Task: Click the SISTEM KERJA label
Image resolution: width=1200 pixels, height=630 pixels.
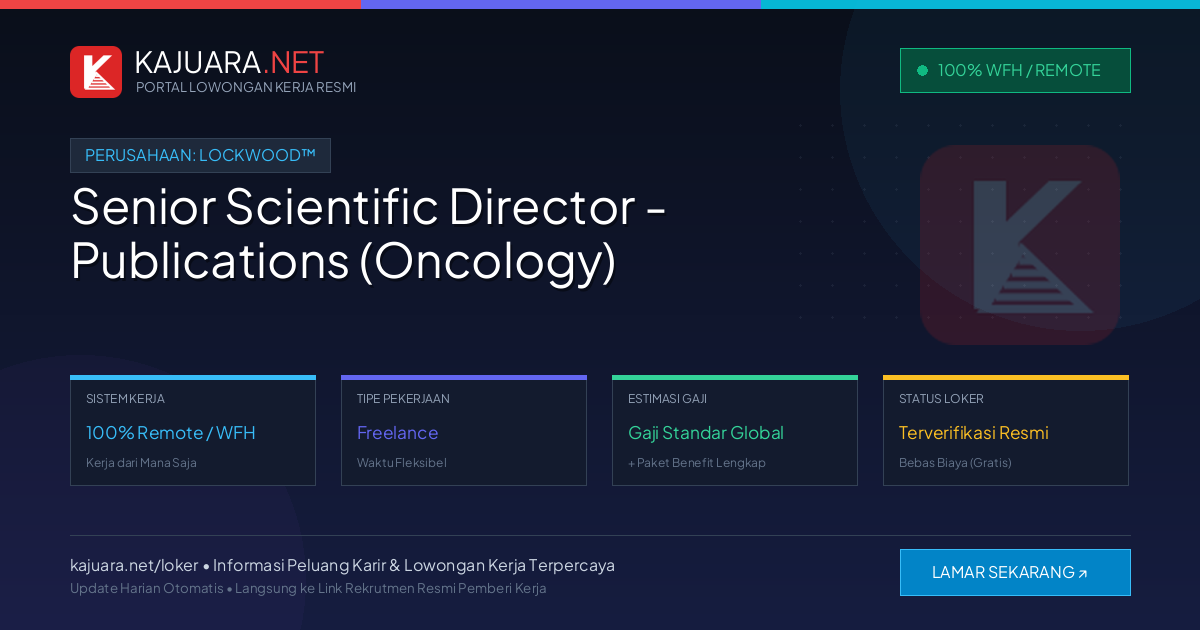Action: tap(125, 398)
